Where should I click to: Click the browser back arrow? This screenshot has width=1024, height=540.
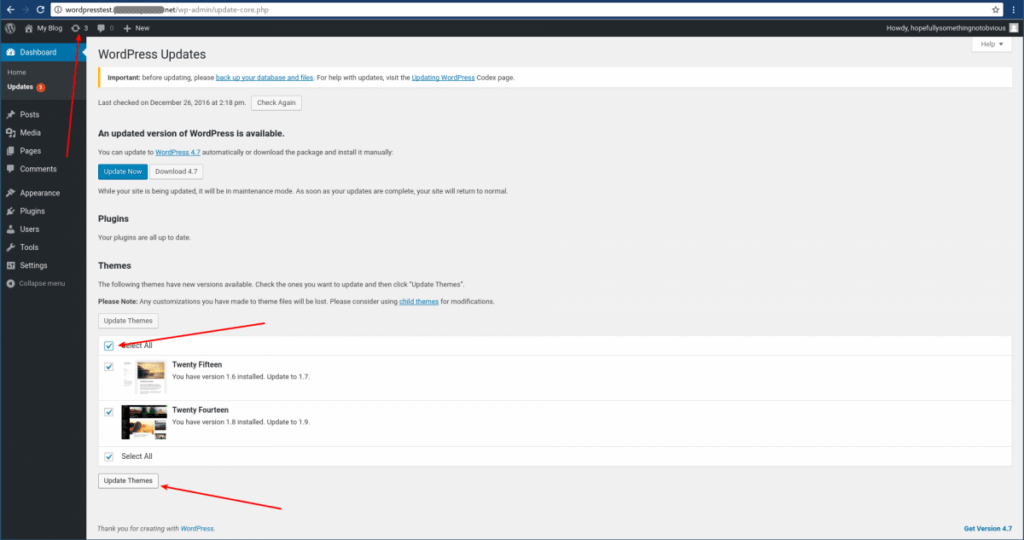click(x=10, y=10)
